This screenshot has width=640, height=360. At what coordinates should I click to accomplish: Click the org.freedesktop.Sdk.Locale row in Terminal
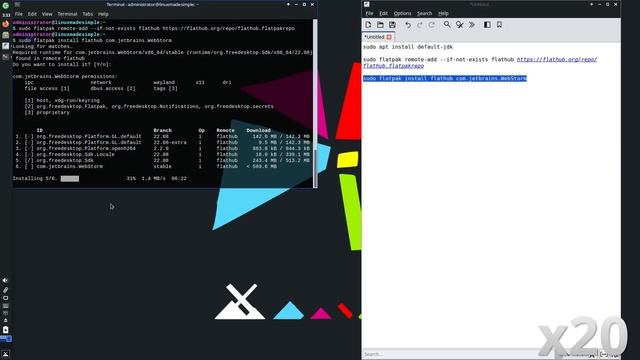(162, 155)
